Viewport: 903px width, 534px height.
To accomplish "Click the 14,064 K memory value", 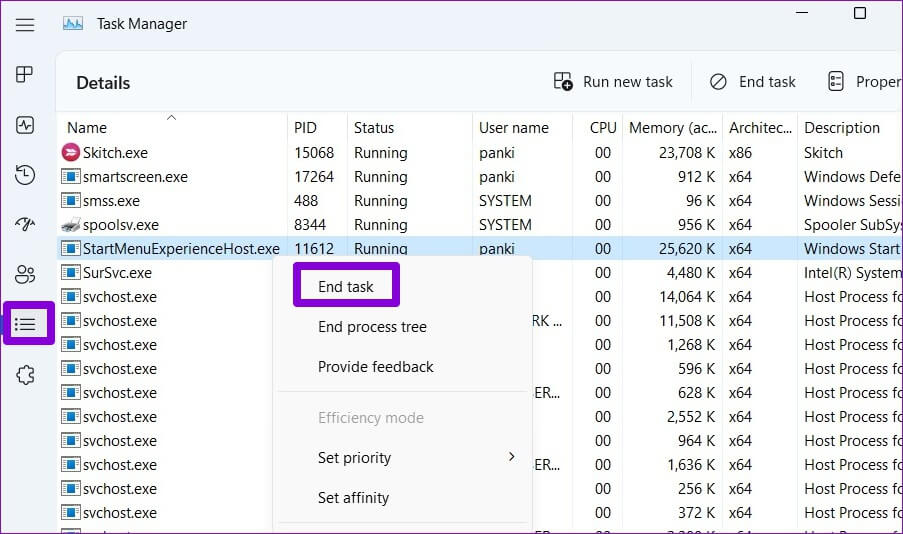I will tap(688, 297).
